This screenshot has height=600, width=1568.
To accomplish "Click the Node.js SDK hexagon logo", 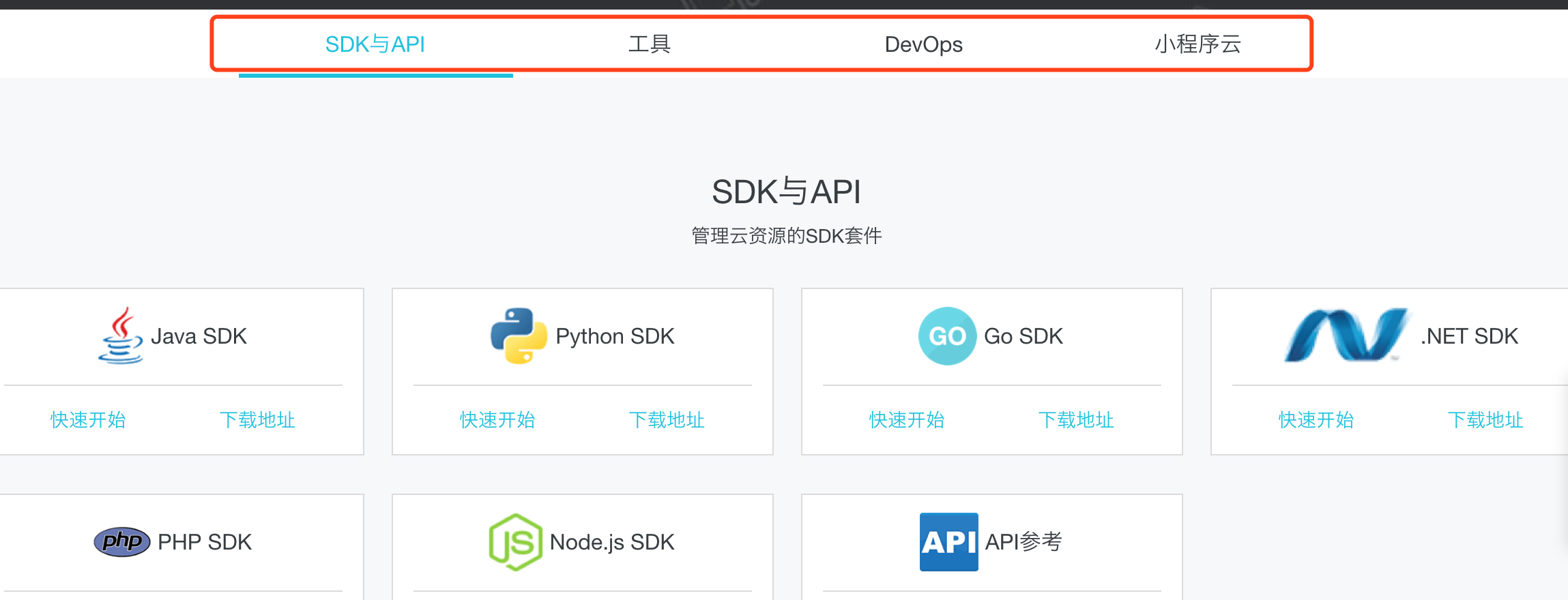I will pyautogui.click(x=516, y=542).
